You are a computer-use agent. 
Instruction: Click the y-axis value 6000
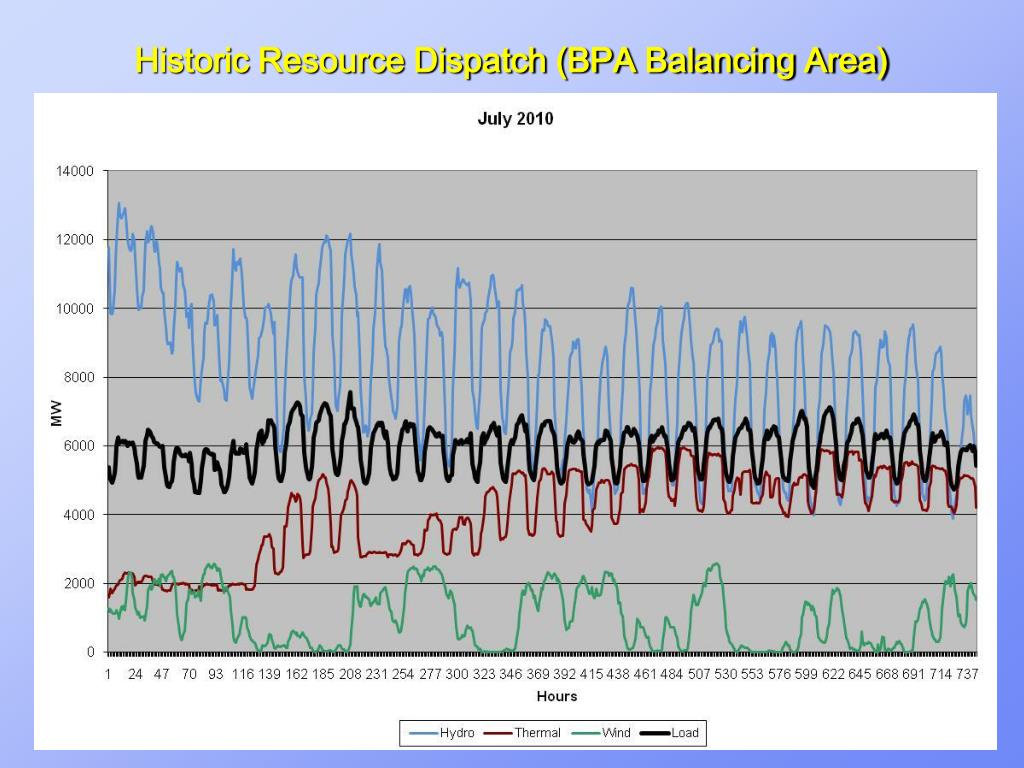(79, 446)
